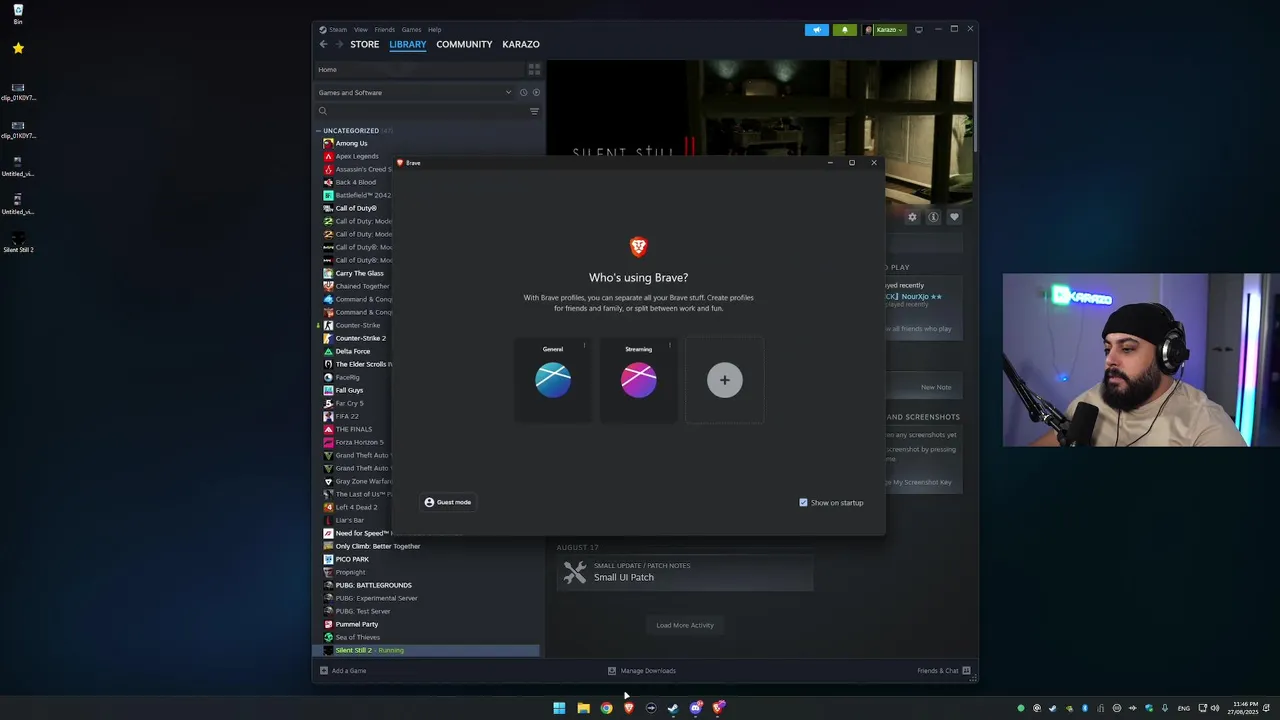Switch Steam to Big Picture mode icon
Image resolution: width=1280 pixels, height=720 pixels.
click(x=919, y=30)
